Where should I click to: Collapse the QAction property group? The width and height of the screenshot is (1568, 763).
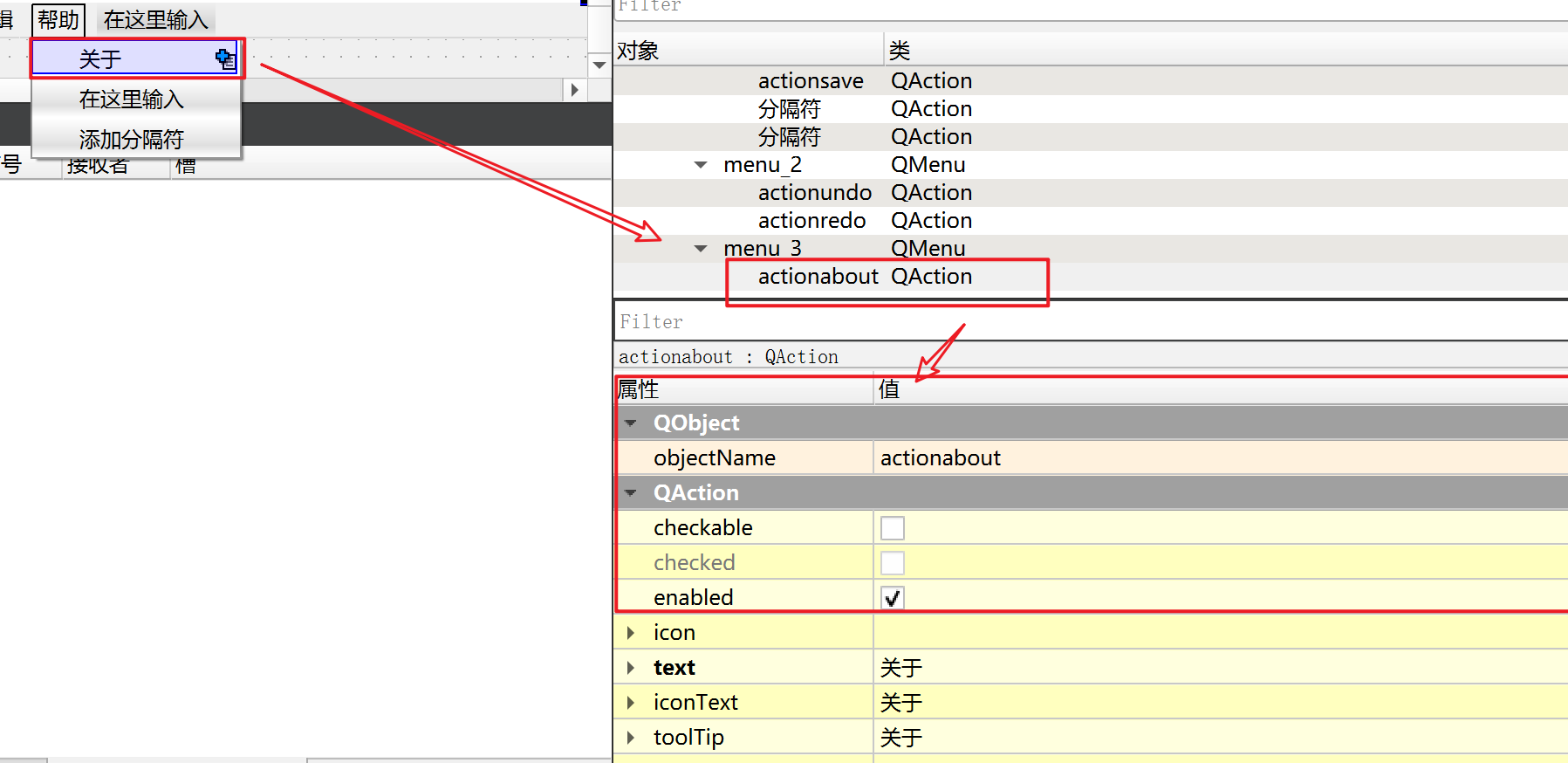click(631, 492)
